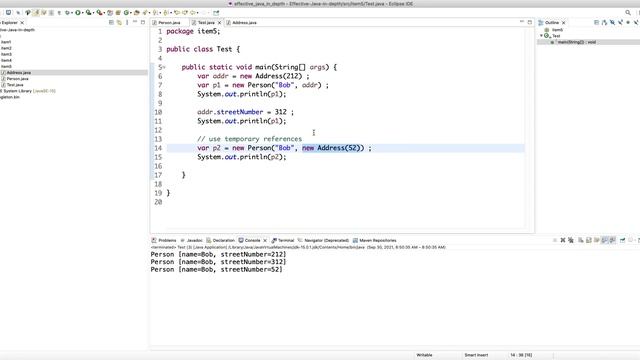Click the New Java Class green C icon
Screen dimensions: 640x360
(x=126, y=13)
